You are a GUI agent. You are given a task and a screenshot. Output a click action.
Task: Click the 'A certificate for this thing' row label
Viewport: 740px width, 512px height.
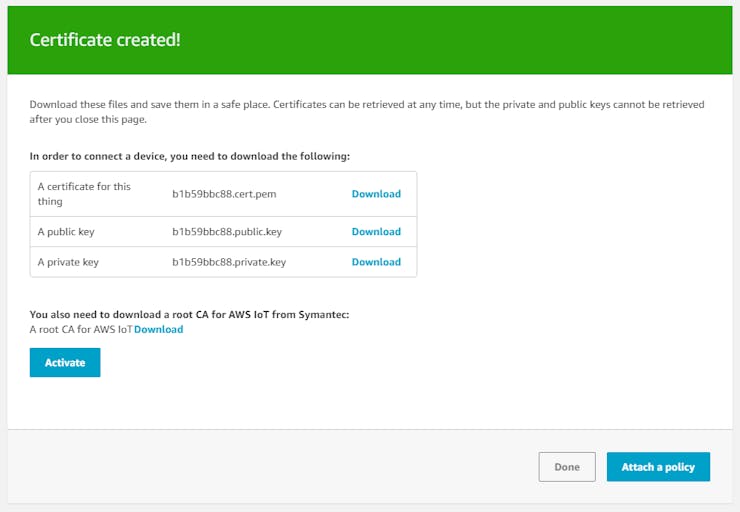pos(84,194)
